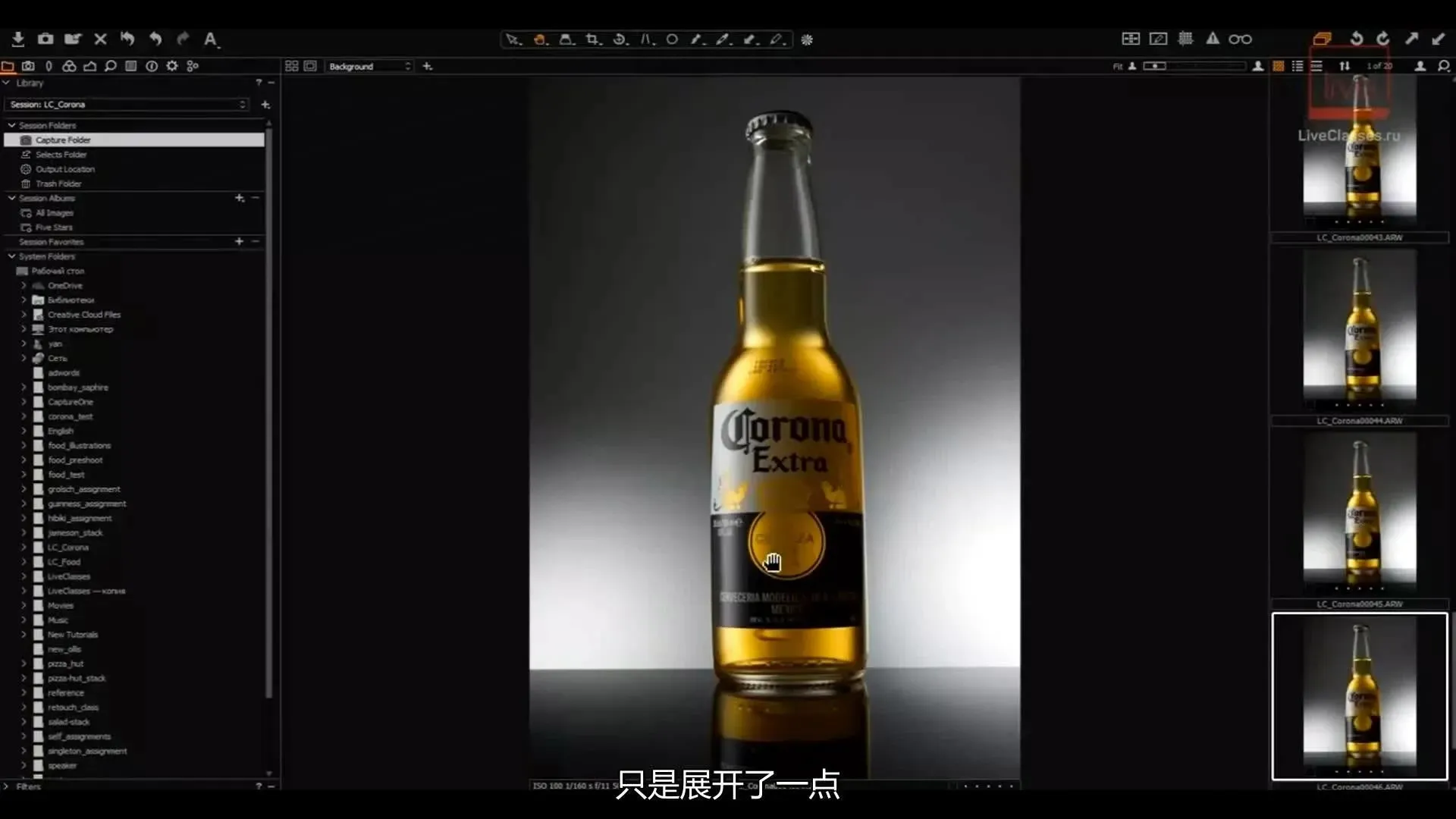Select Output Location
The image size is (1456, 819).
pos(64,169)
